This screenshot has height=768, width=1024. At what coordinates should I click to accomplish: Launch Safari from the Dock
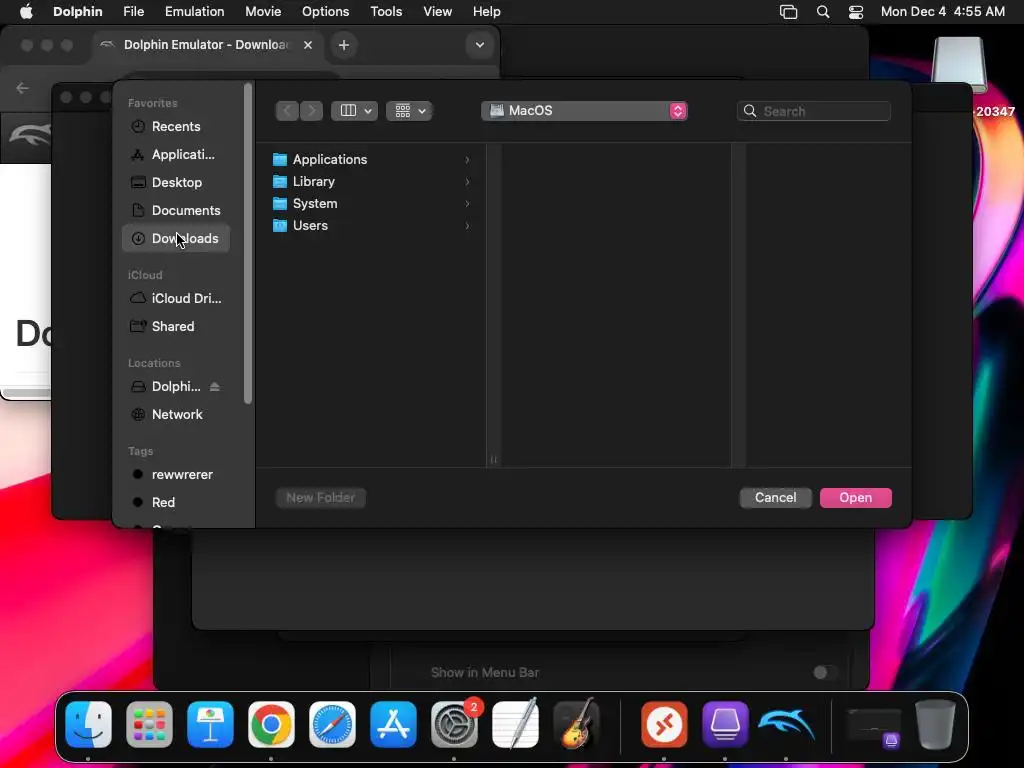pos(332,725)
